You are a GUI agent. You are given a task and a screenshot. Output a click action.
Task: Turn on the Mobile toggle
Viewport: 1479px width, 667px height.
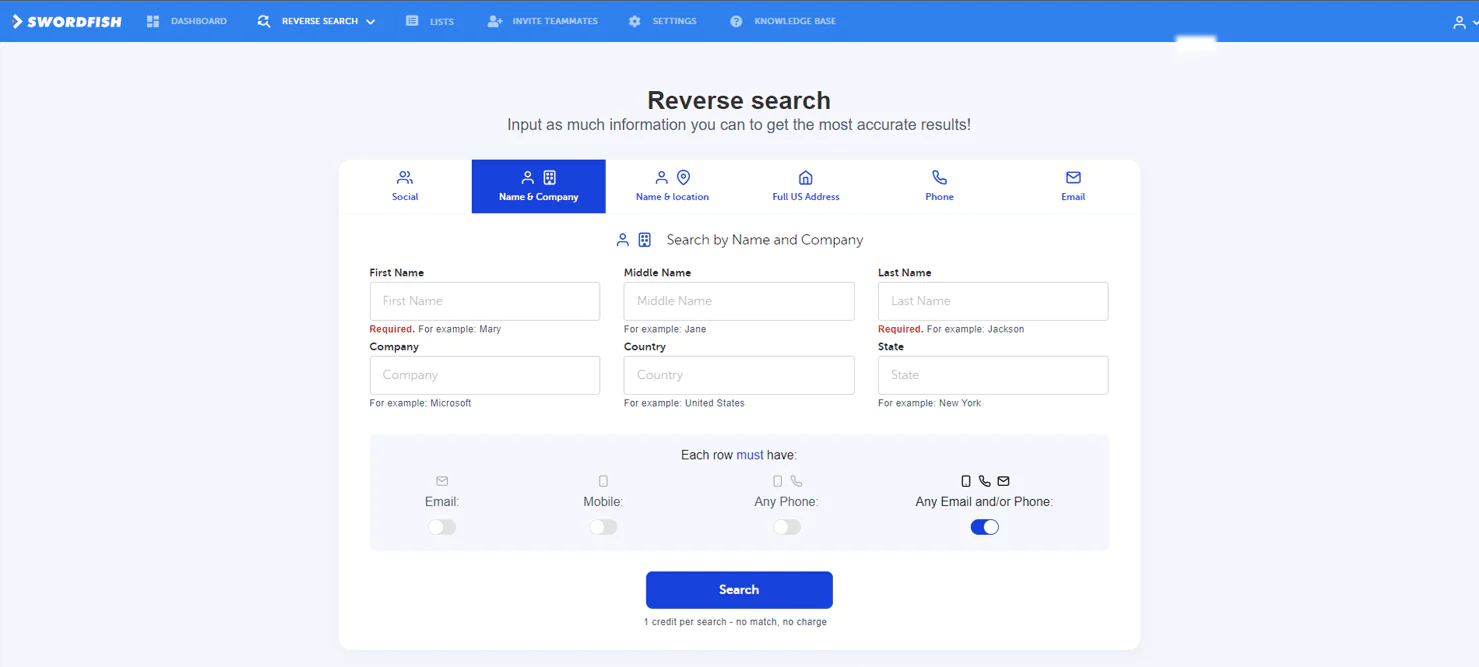(603, 527)
